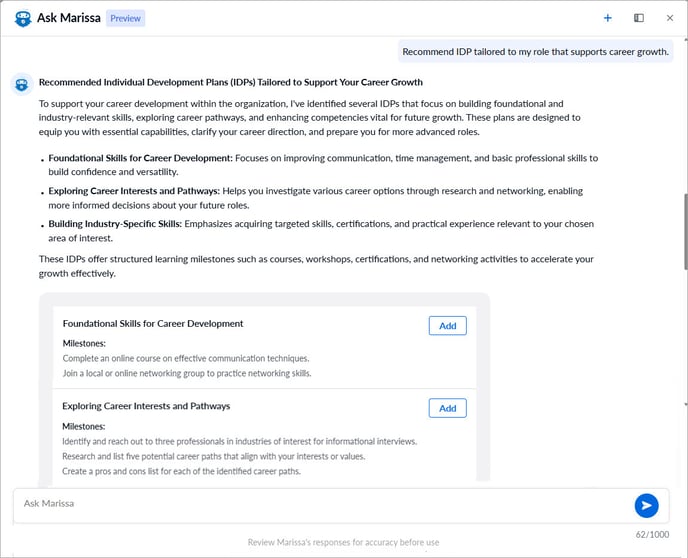Click the Ask Marissa robot logo icon
This screenshot has width=688, height=558.
[x=23, y=18]
